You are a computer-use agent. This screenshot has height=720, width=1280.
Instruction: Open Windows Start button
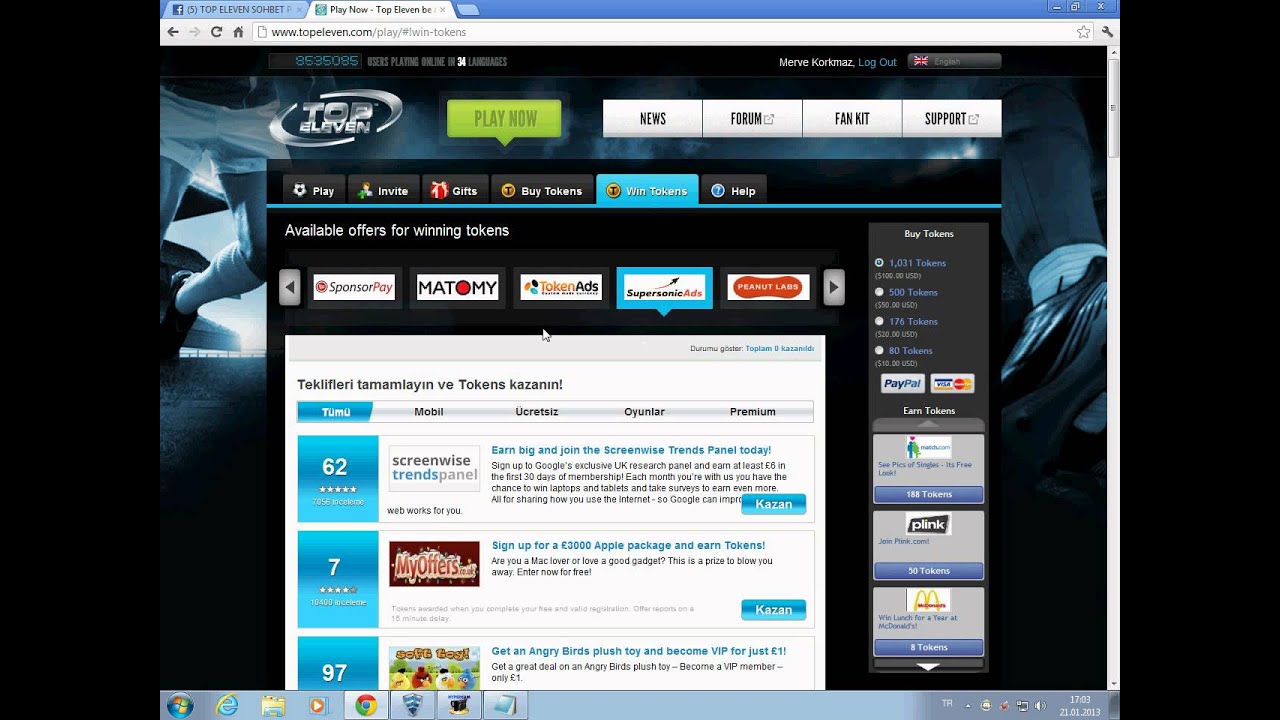pyautogui.click(x=181, y=705)
